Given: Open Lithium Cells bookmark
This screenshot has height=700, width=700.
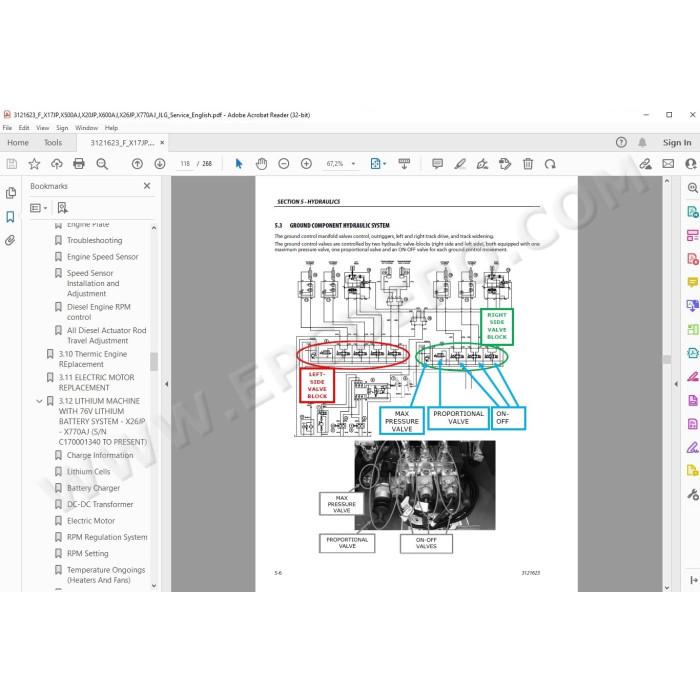Looking at the screenshot, I should tap(88, 472).
